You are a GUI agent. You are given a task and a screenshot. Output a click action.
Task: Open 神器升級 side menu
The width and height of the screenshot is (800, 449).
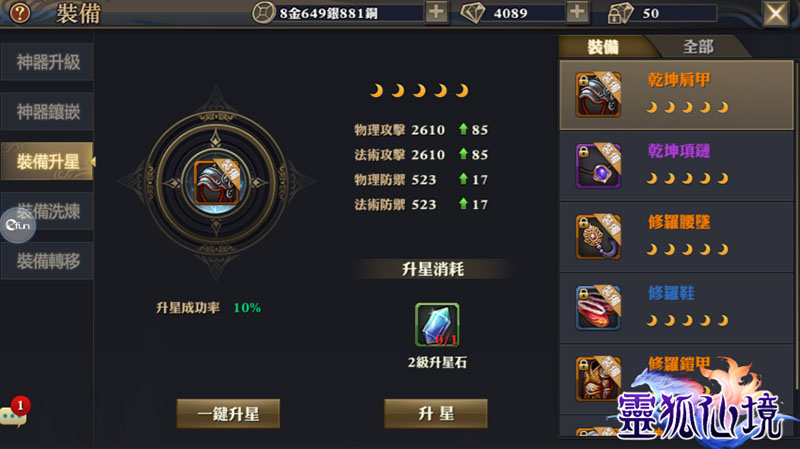pyautogui.click(x=47, y=62)
